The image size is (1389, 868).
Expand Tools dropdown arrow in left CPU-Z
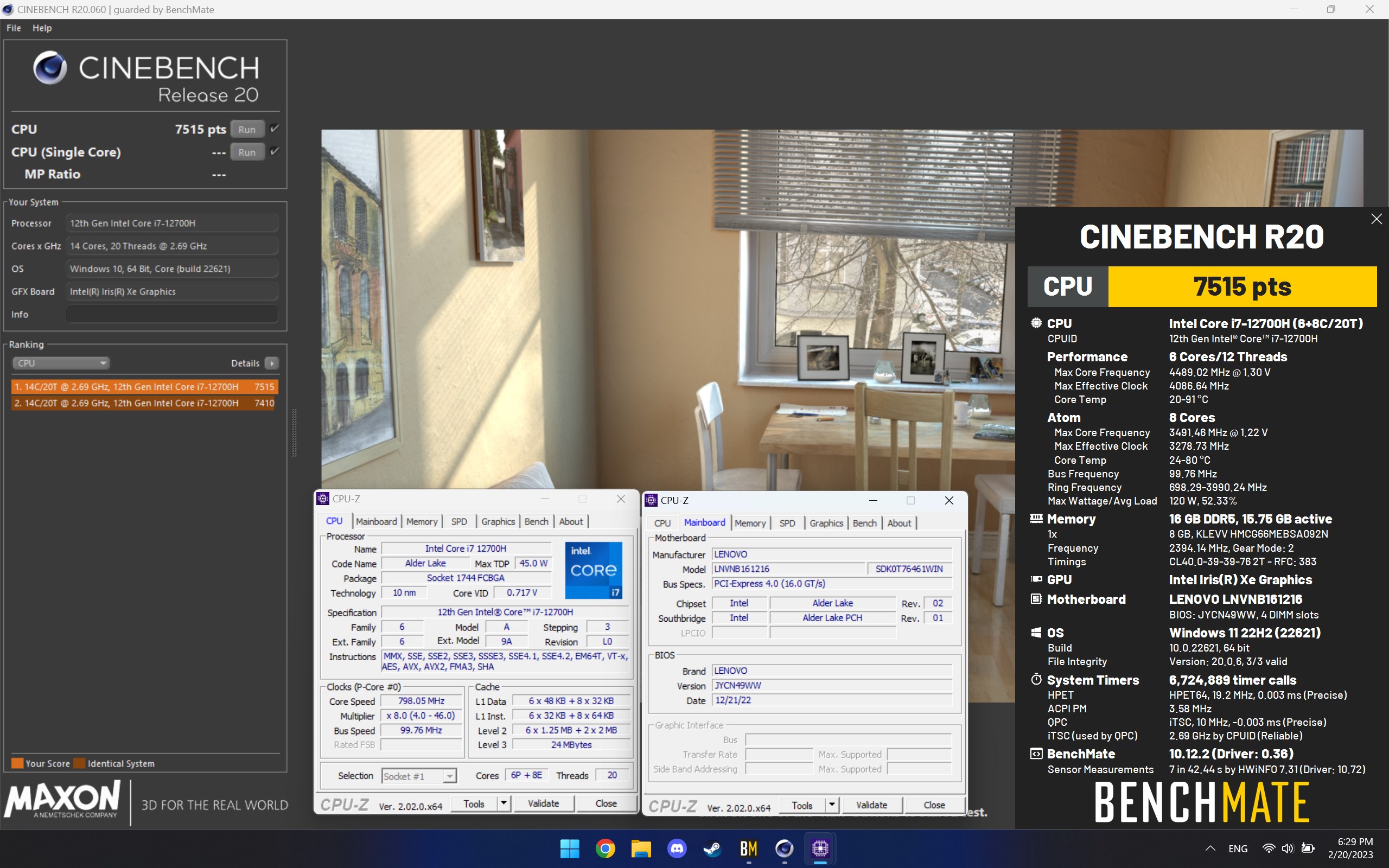pos(504,803)
